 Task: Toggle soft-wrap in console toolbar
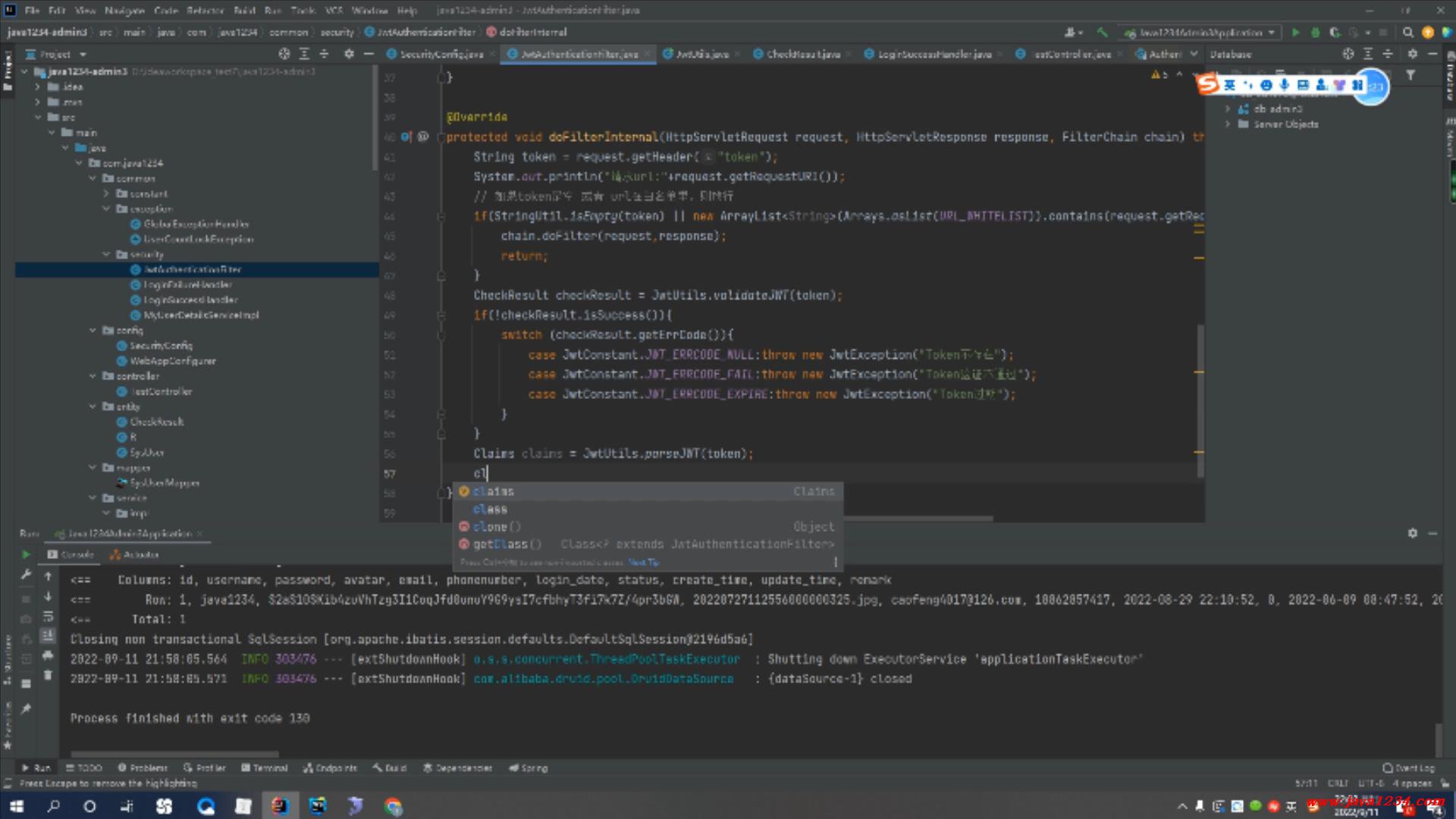(48, 616)
